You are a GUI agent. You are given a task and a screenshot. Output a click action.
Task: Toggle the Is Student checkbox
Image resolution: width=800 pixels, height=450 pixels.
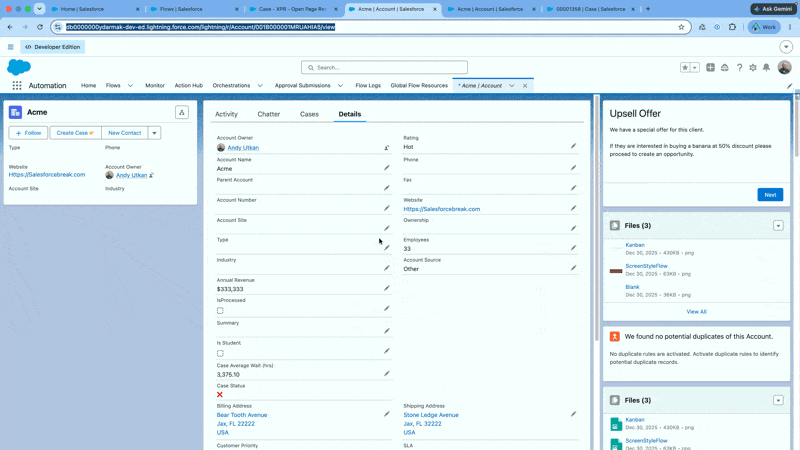coord(220,353)
